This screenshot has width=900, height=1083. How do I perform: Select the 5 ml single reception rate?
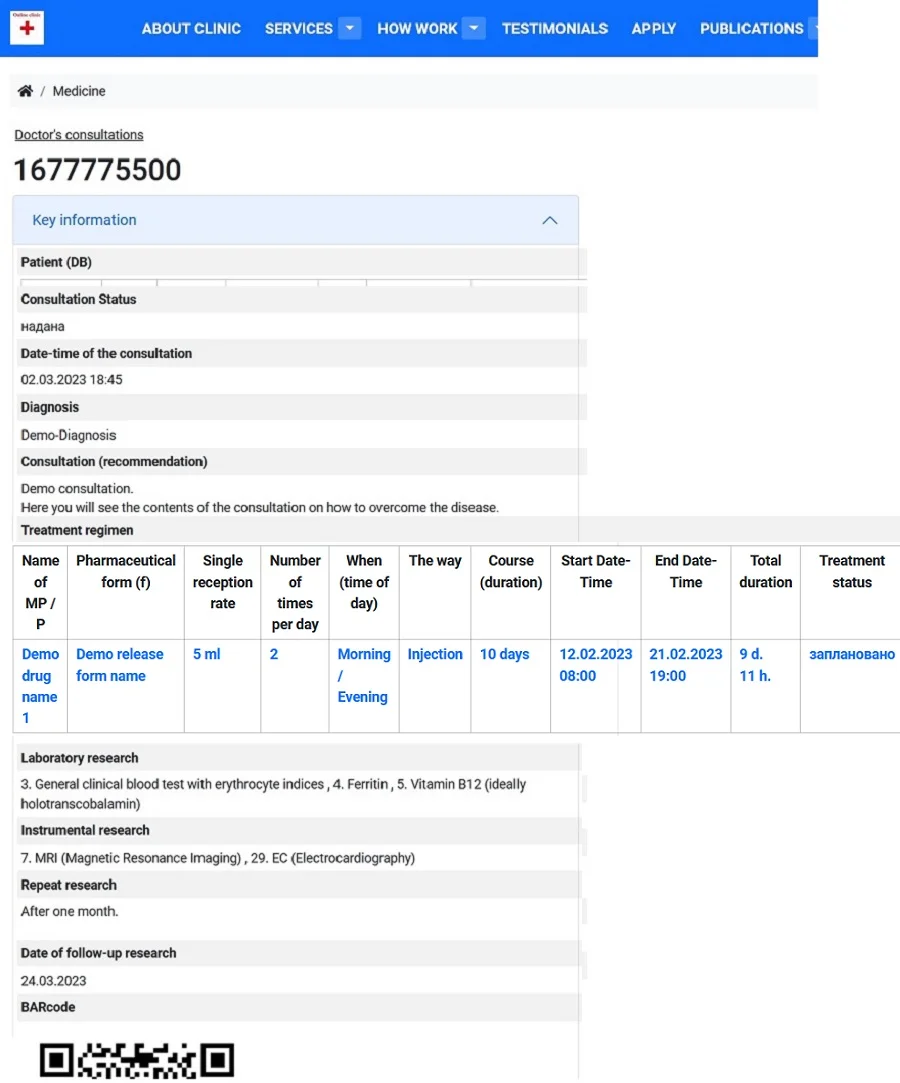207,654
